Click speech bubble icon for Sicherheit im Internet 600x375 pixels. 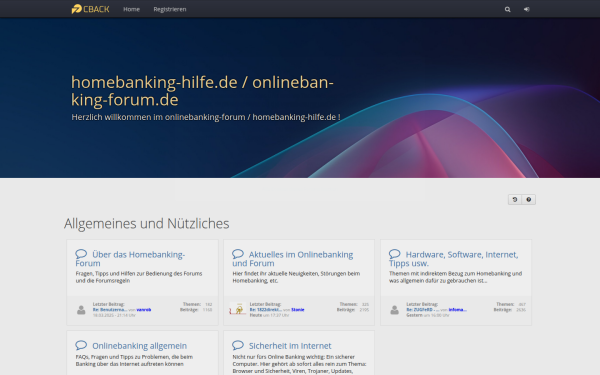click(238, 345)
